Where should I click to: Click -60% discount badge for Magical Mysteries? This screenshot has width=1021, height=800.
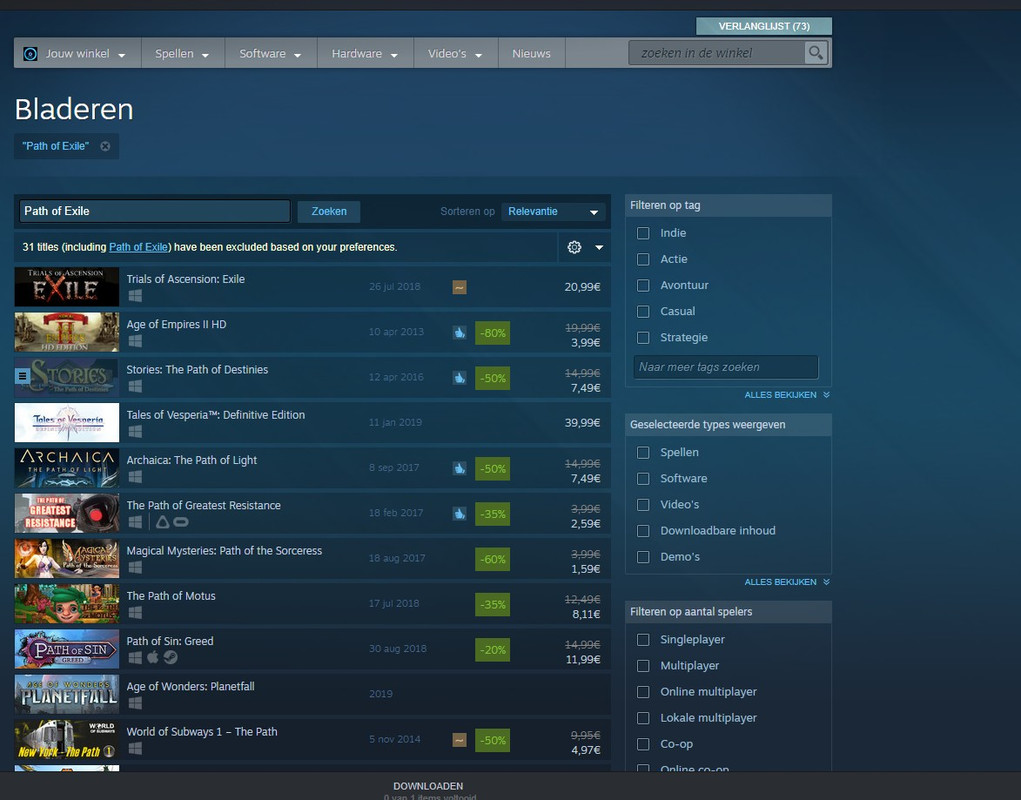click(492, 559)
